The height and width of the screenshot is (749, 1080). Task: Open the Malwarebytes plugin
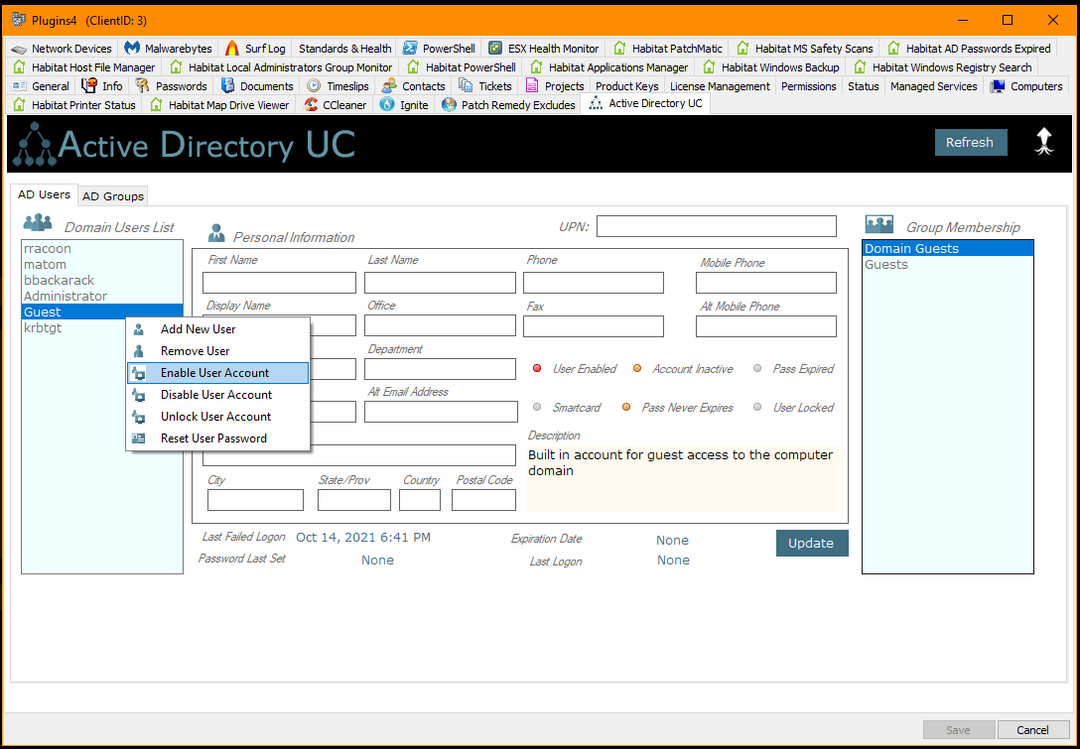168,47
